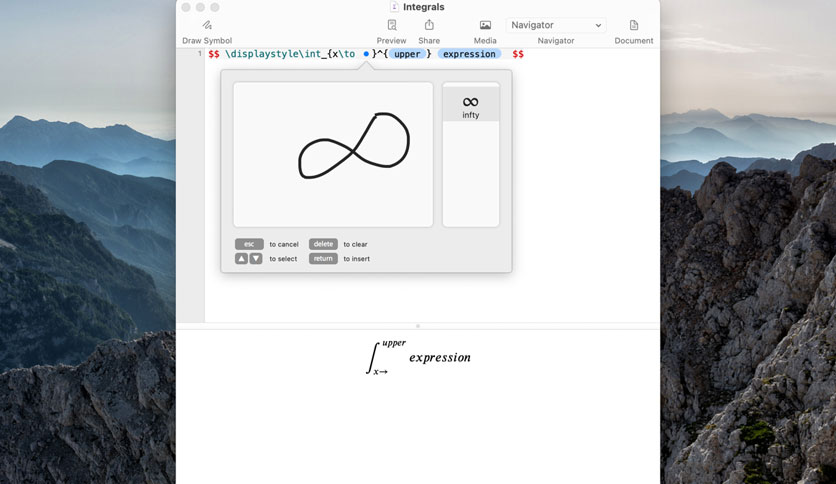Click the esc key to cancel
Viewport: 836px width, 484px height.
(x=249, y=244)
